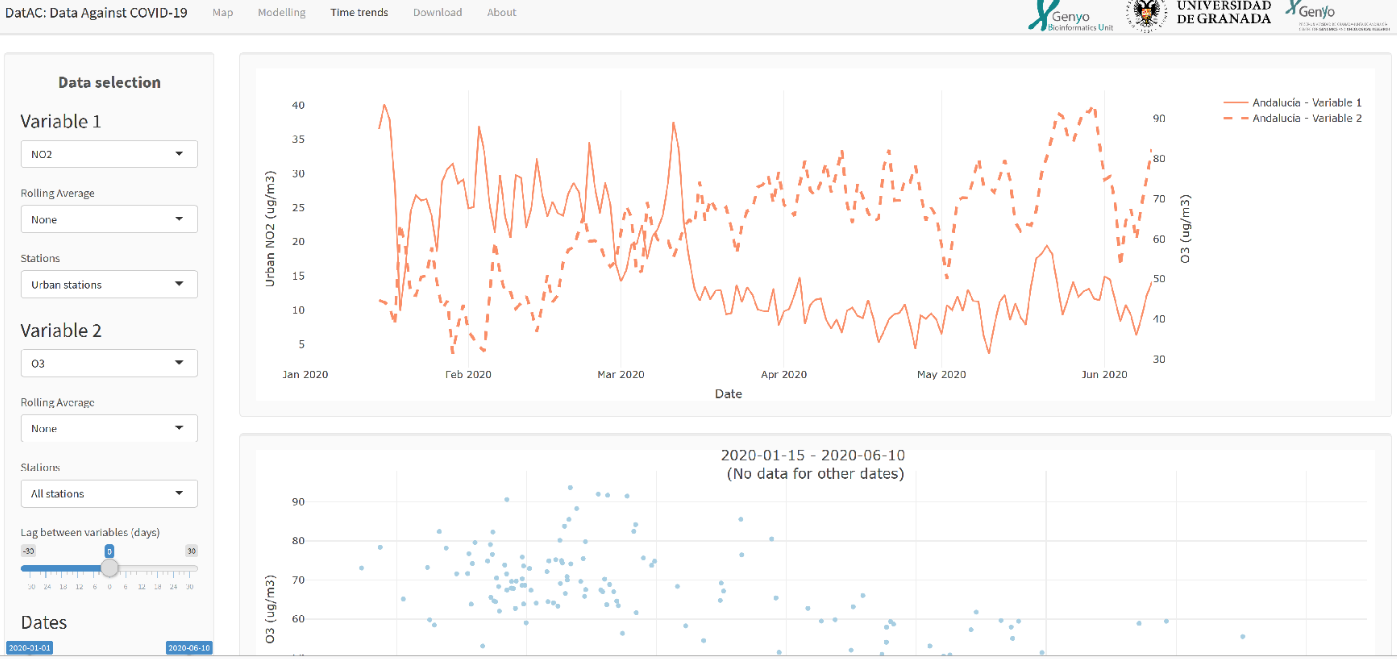The width and height of the screenshot is (1397, 659).
Task: Click the Mar 2020 axis label
Action: pyautogui.click(x=621, y=375)
